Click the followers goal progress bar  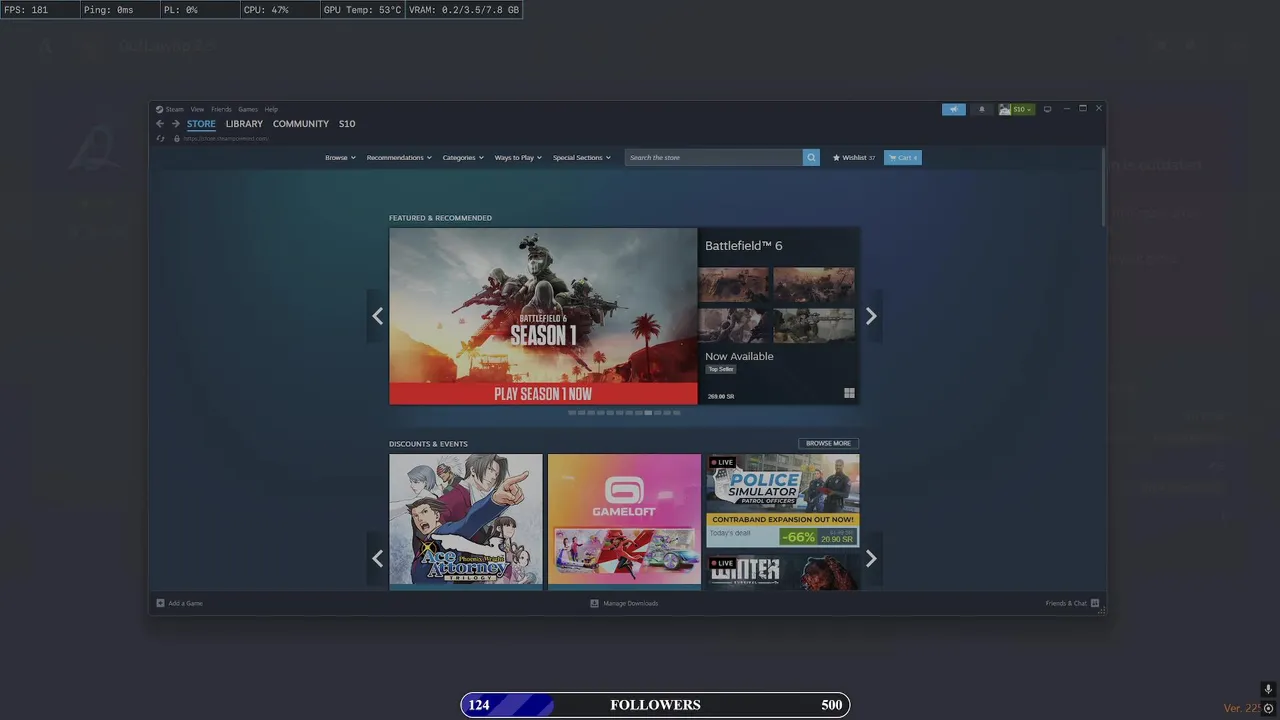tap(655, 705)
